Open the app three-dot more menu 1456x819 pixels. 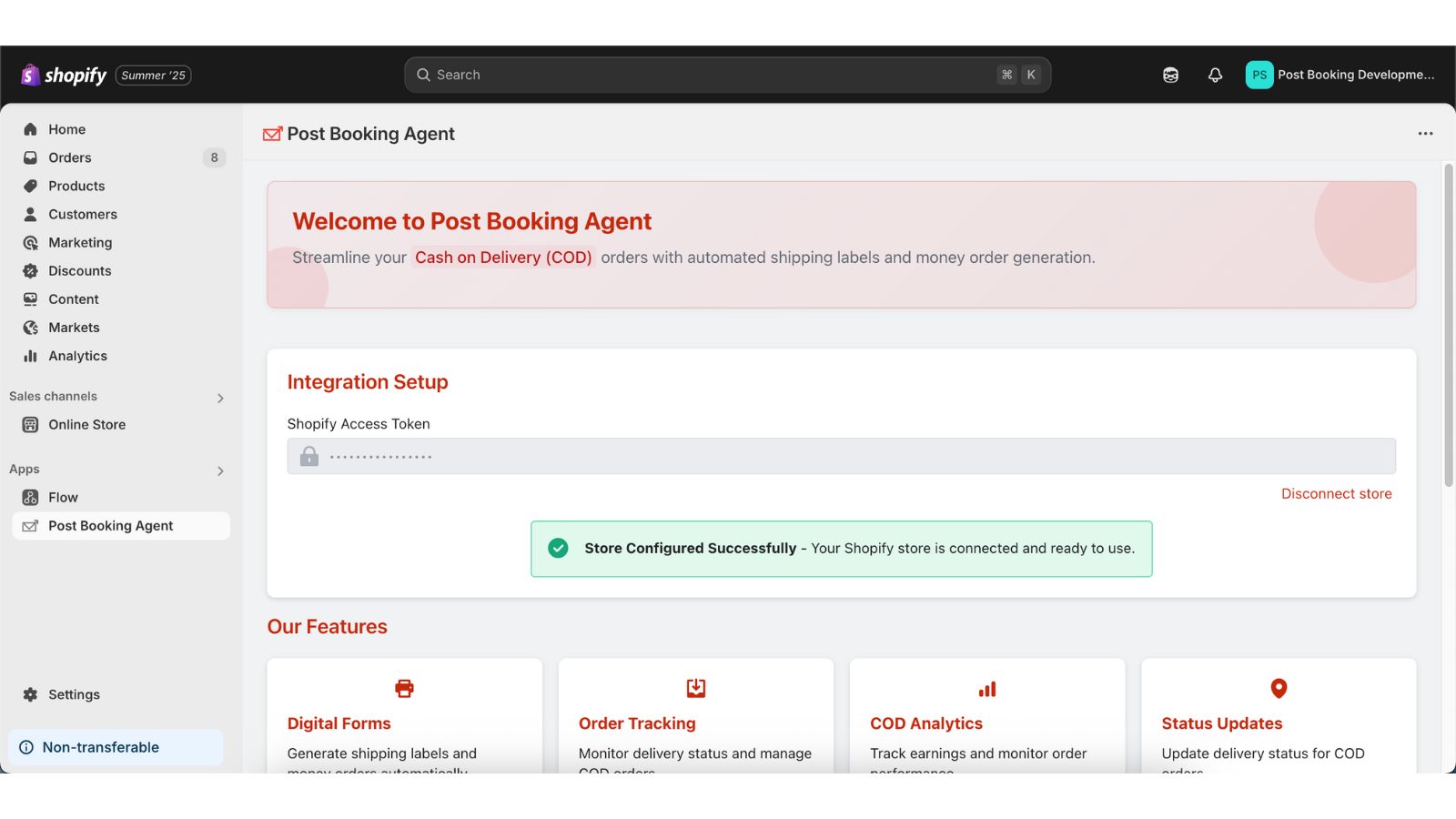[1425, 134]
